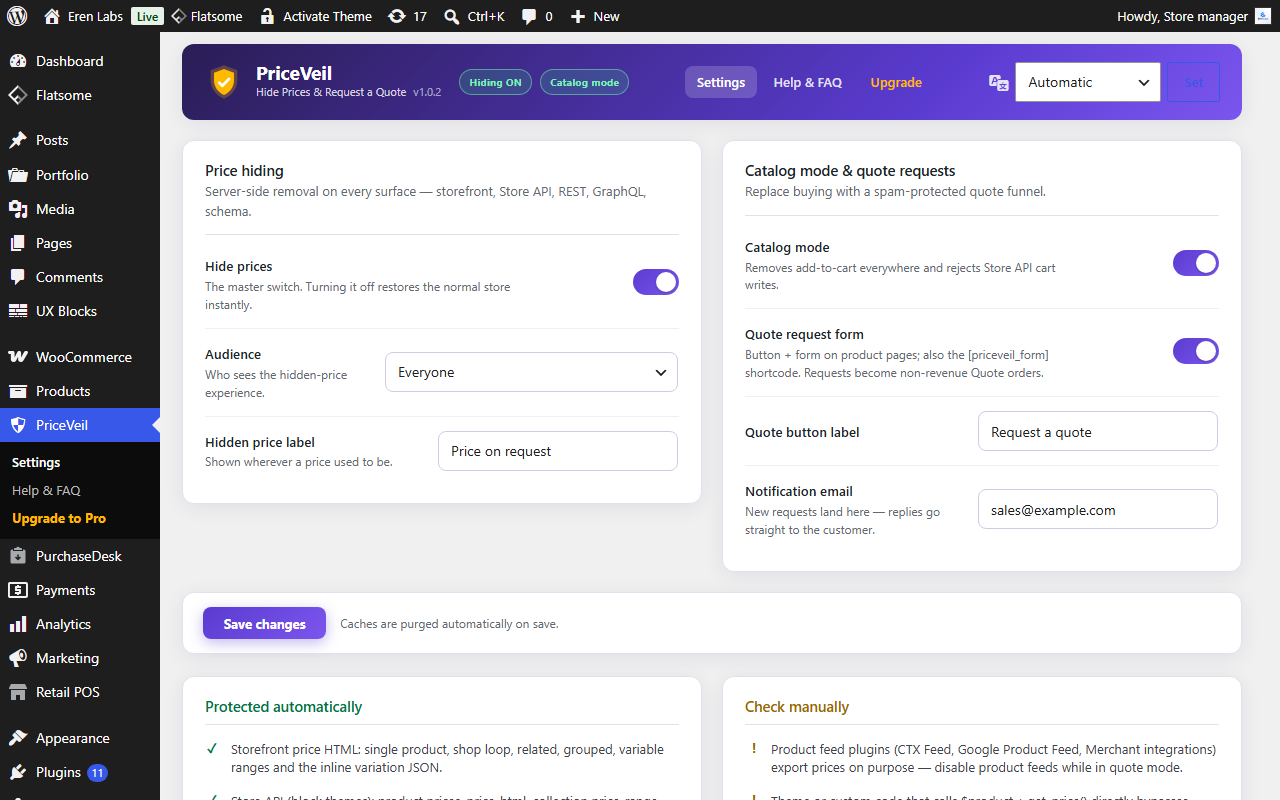
Task: Turn off the Hide prices switch
Action: pyautogui.click(x=656, y=282)
